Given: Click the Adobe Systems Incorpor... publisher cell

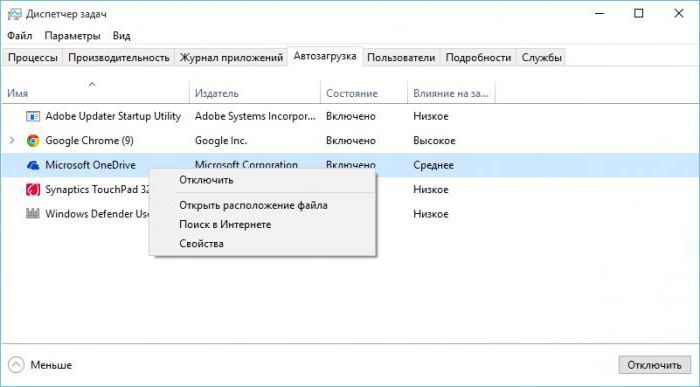Looking at the screenshot, I should (255, 117).
